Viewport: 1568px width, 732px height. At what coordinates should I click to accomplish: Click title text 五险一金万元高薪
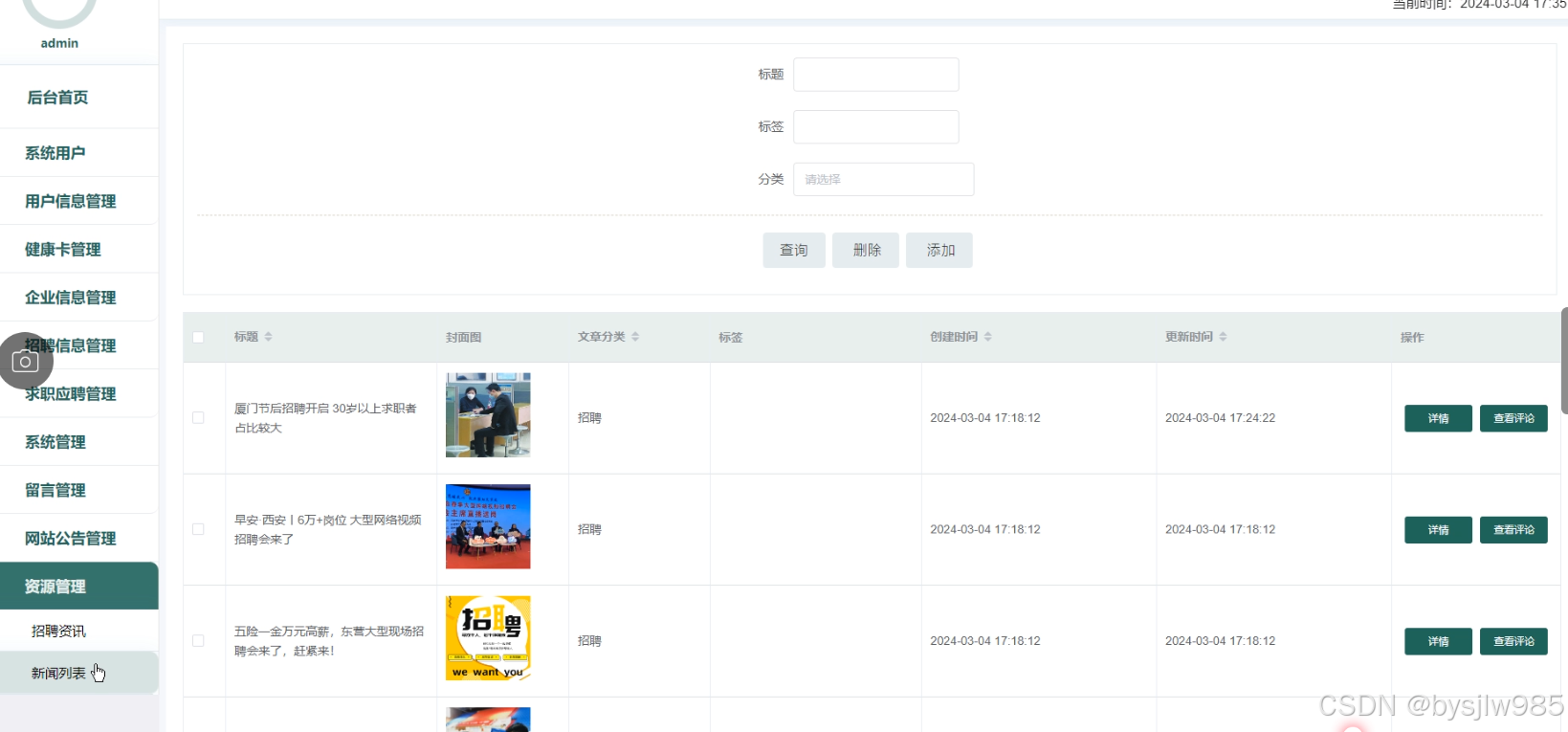click(329, 641)
